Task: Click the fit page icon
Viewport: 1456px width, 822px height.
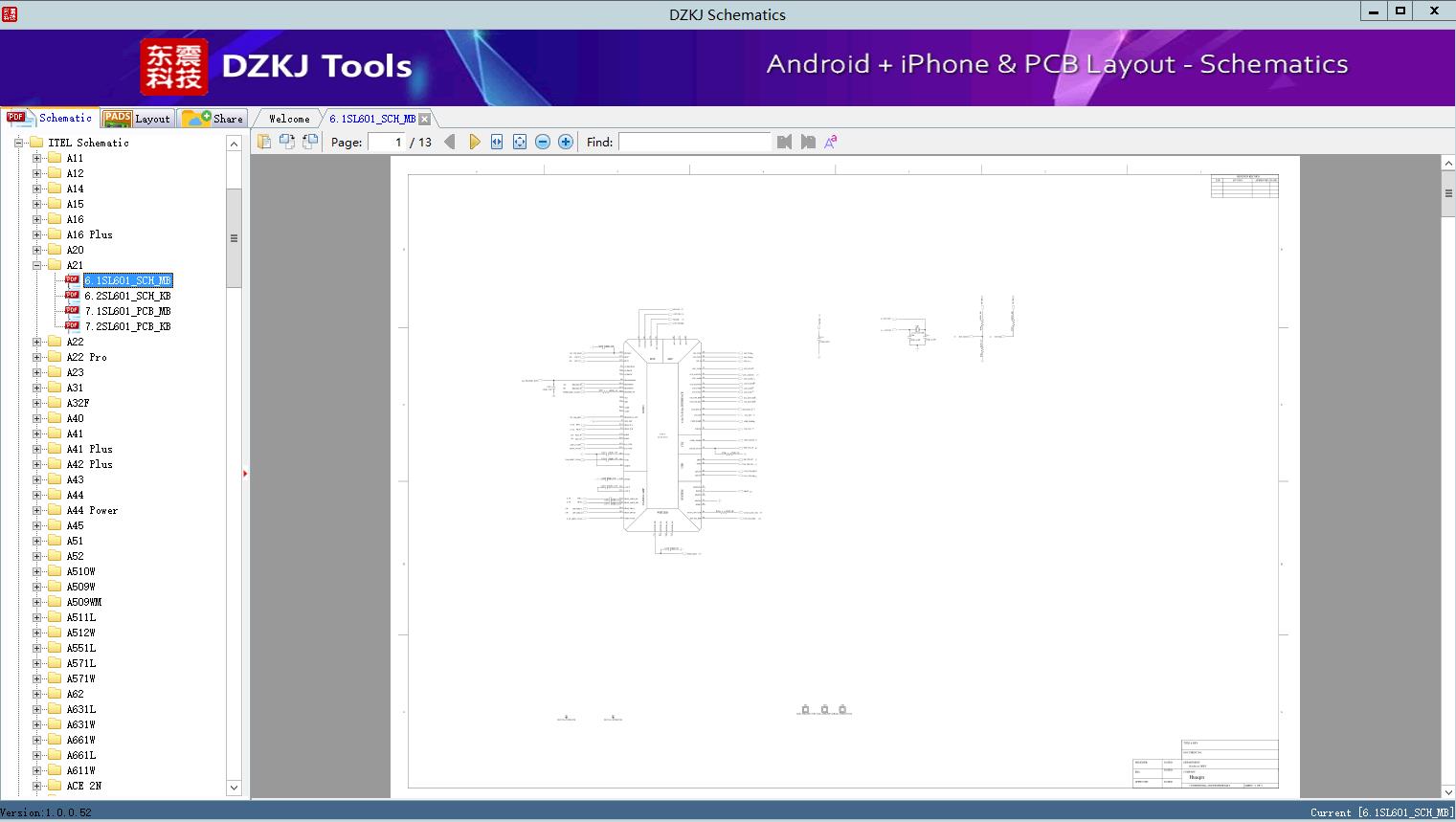Action: coord(520,142)
